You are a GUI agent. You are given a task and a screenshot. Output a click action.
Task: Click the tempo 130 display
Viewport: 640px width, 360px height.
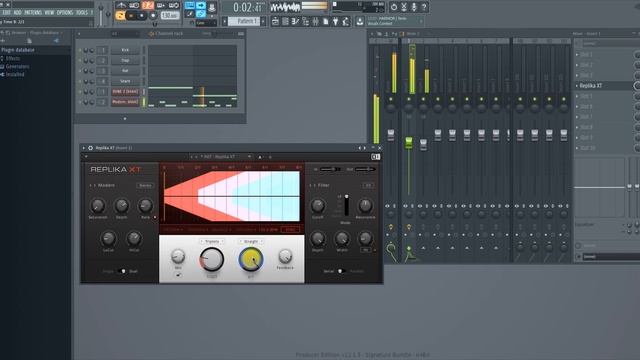coord(170,16)
